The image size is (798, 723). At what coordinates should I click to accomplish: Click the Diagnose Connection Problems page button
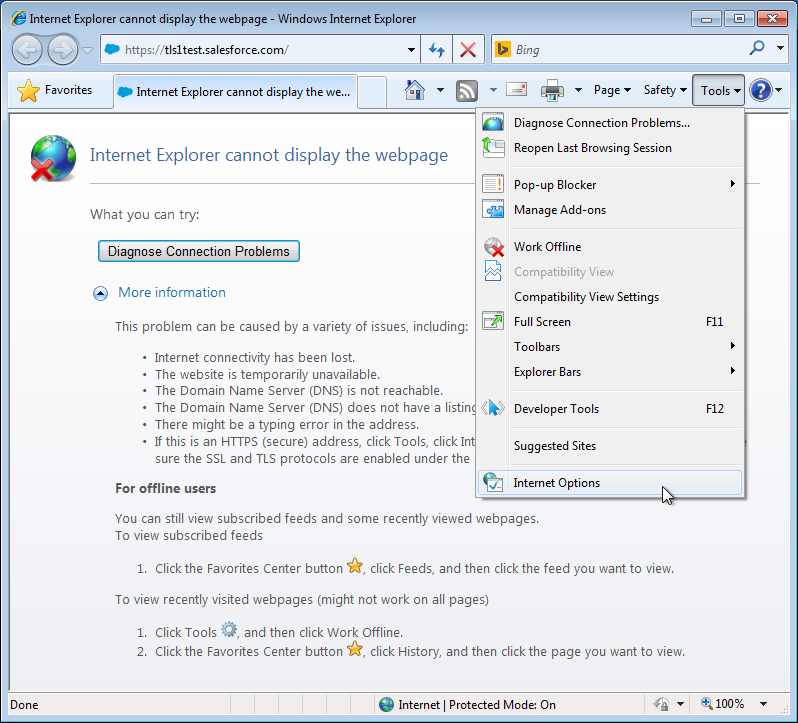(198, 251)
